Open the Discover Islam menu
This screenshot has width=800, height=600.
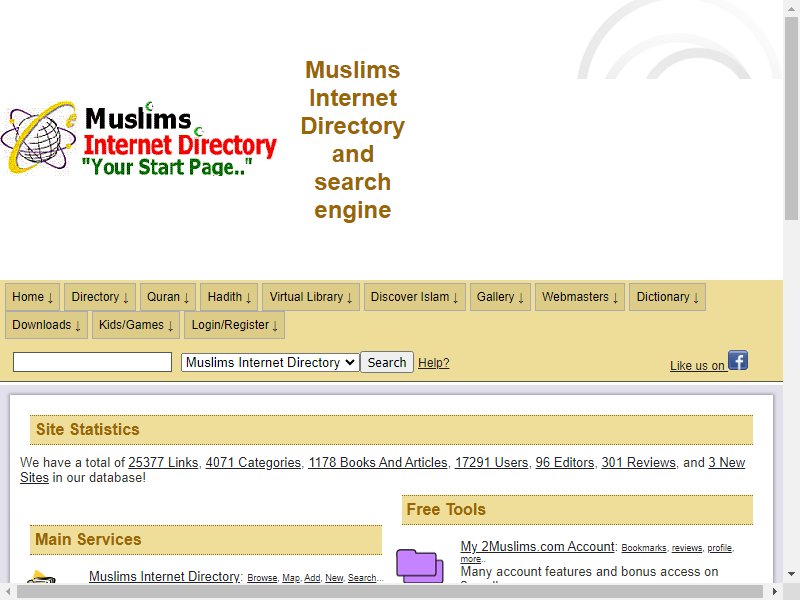414,297
